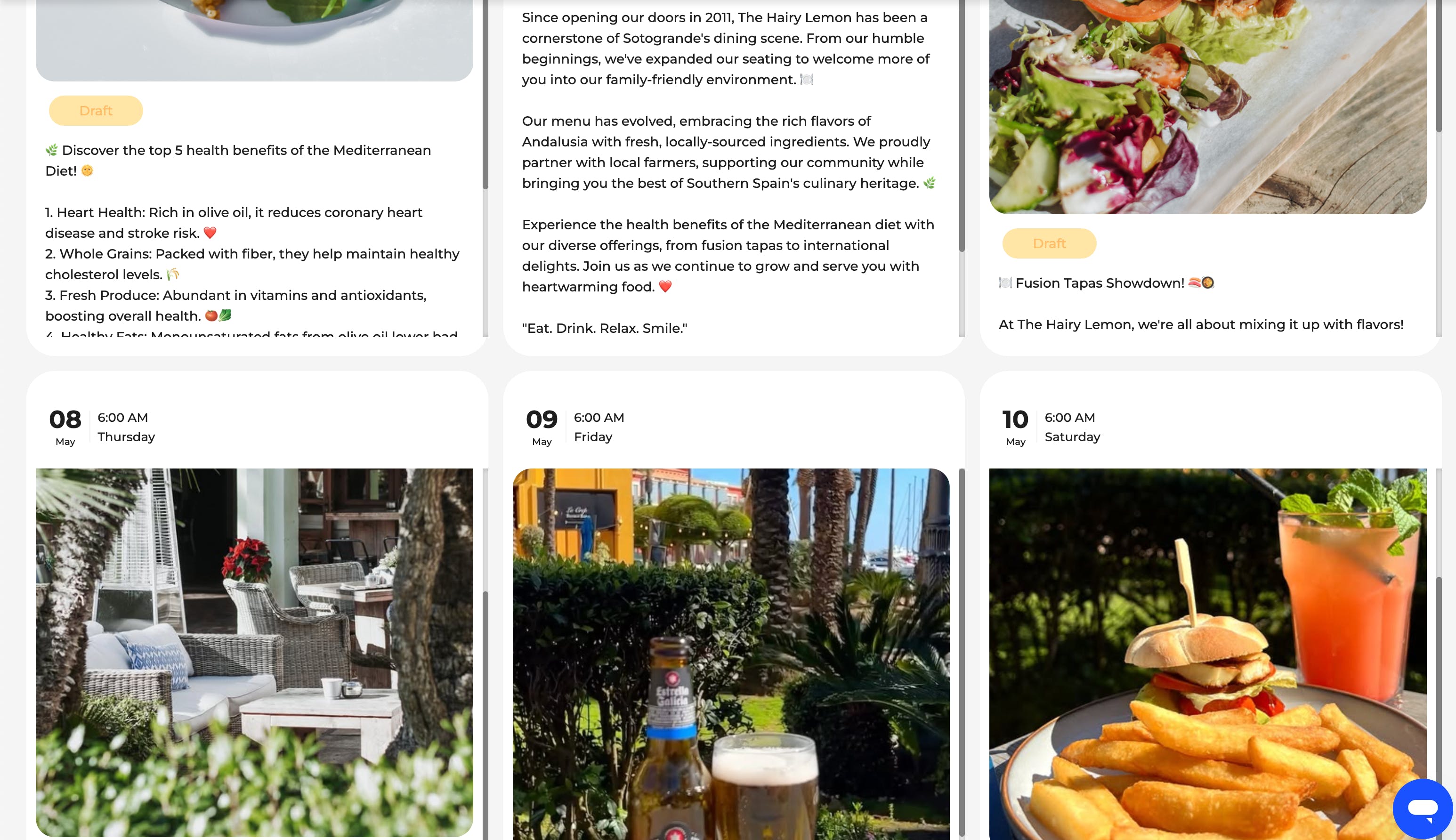Open the May 08 patio seating image

(x=254, y=652)
